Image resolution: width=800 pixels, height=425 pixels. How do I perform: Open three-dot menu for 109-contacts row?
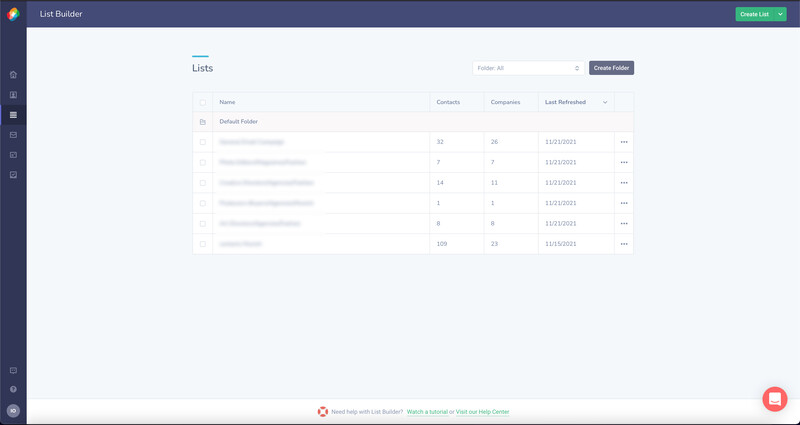pyautogui.click(x=624, y=244)
